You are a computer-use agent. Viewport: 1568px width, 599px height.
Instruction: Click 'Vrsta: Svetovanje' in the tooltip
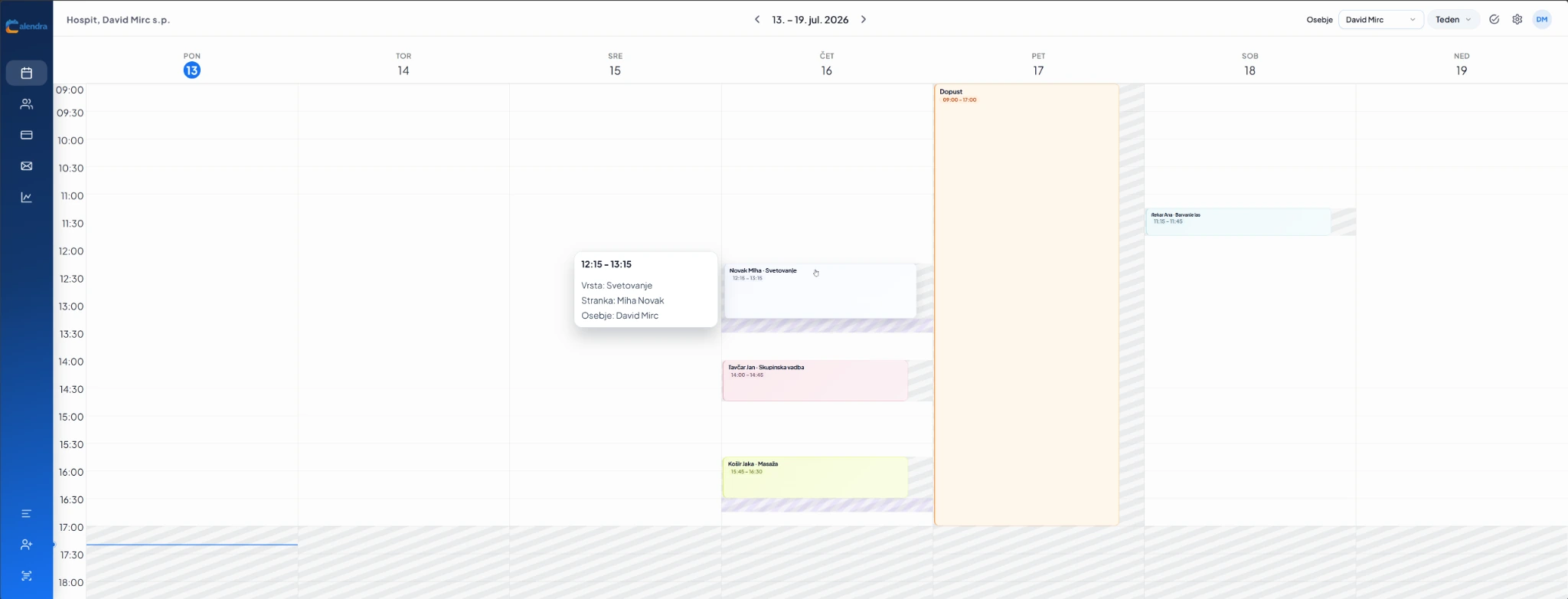[x=617, y=286]
